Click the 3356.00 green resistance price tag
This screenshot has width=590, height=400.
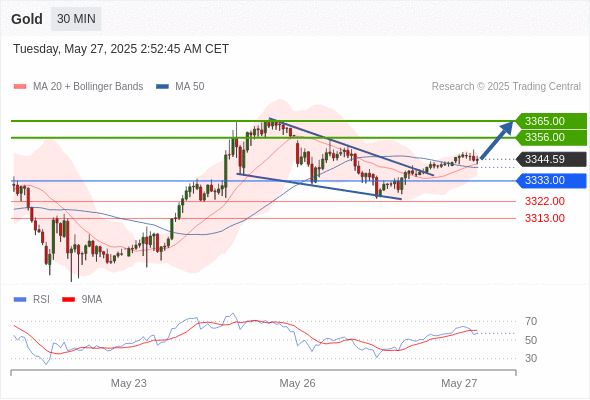point(551,137)
